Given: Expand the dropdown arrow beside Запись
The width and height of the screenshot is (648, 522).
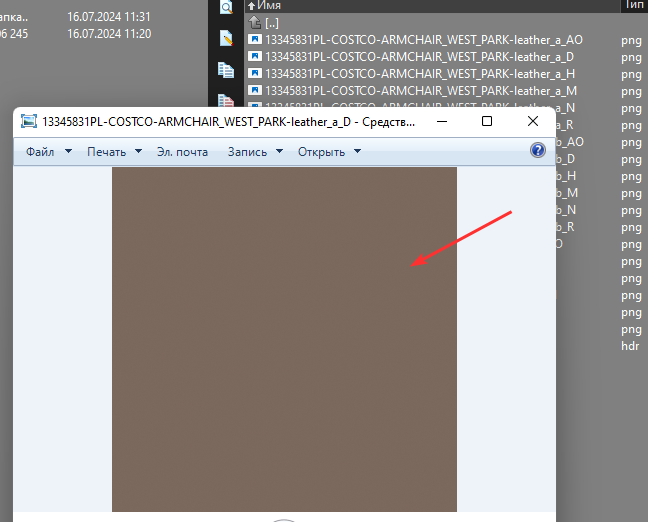Looking at the screenshot, I should click(279, 151).
